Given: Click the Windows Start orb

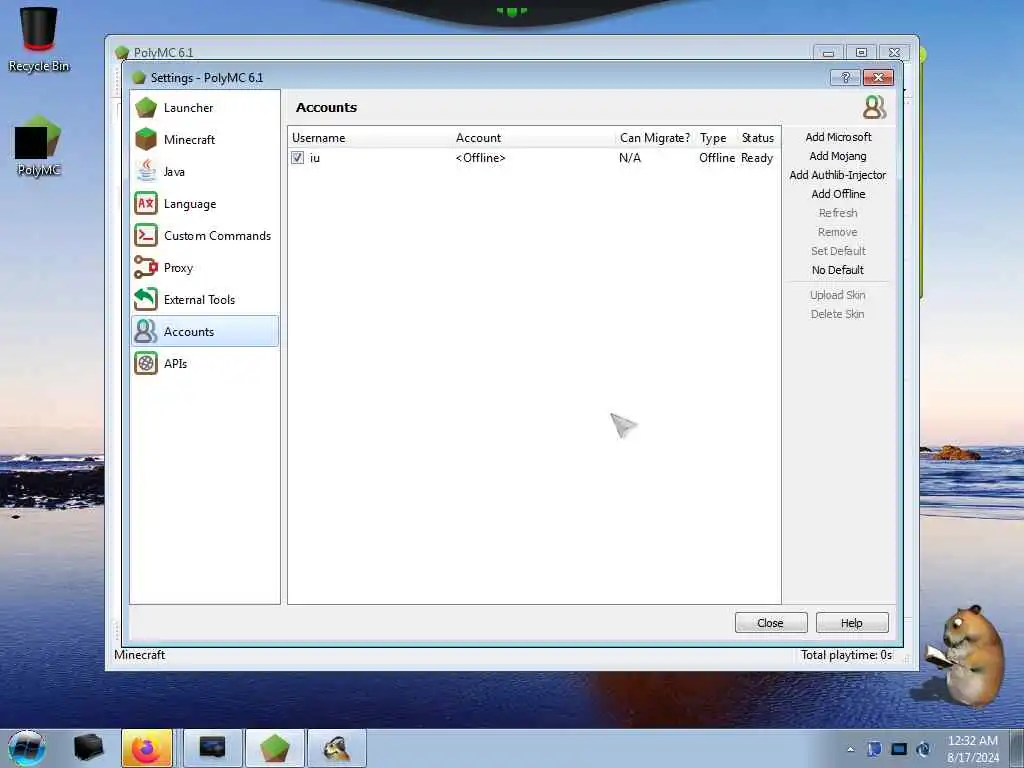Looking at the screenshot, I should pos(27,748).
